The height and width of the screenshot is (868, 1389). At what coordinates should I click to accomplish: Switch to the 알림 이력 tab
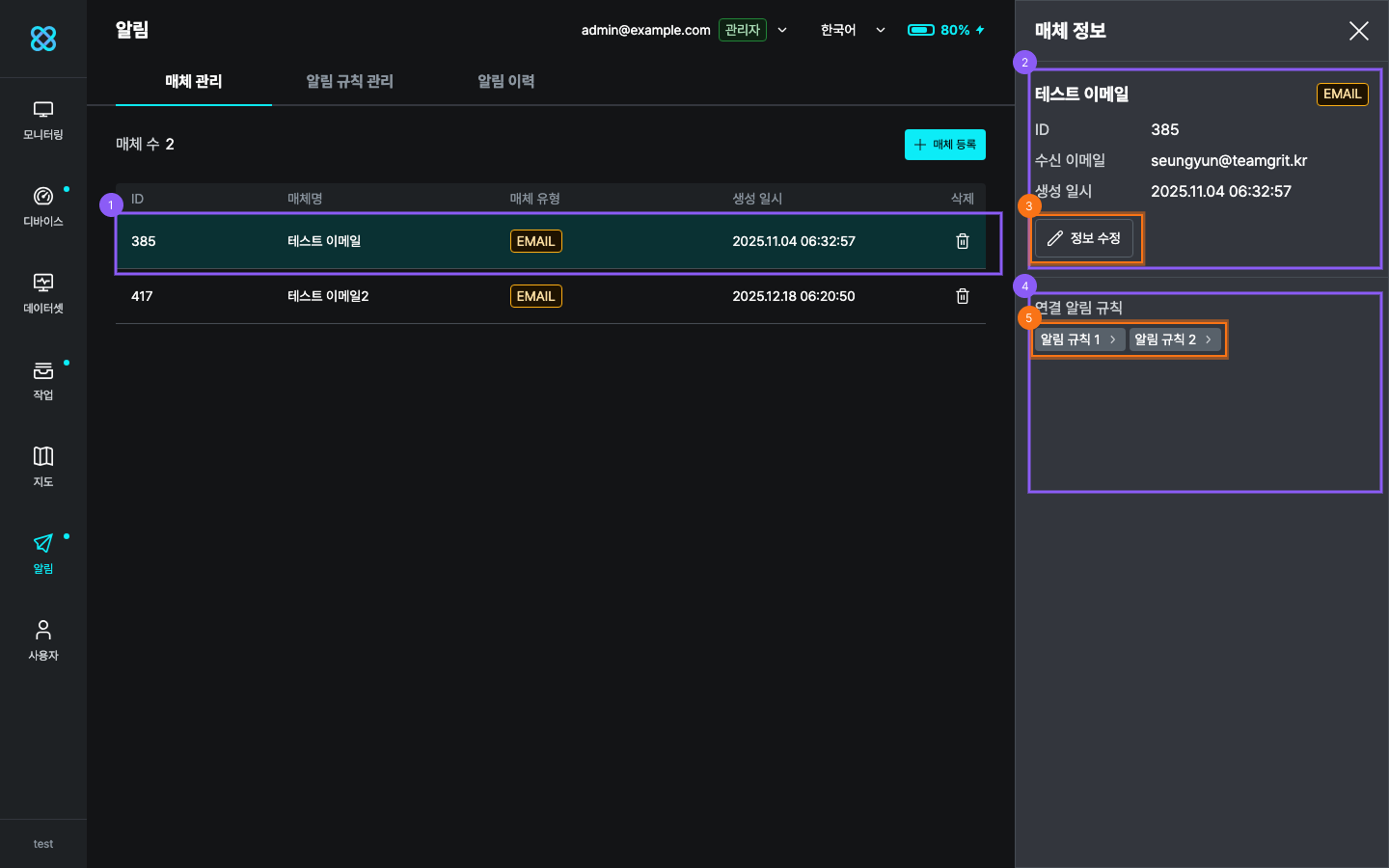click(x=505, y=82)
